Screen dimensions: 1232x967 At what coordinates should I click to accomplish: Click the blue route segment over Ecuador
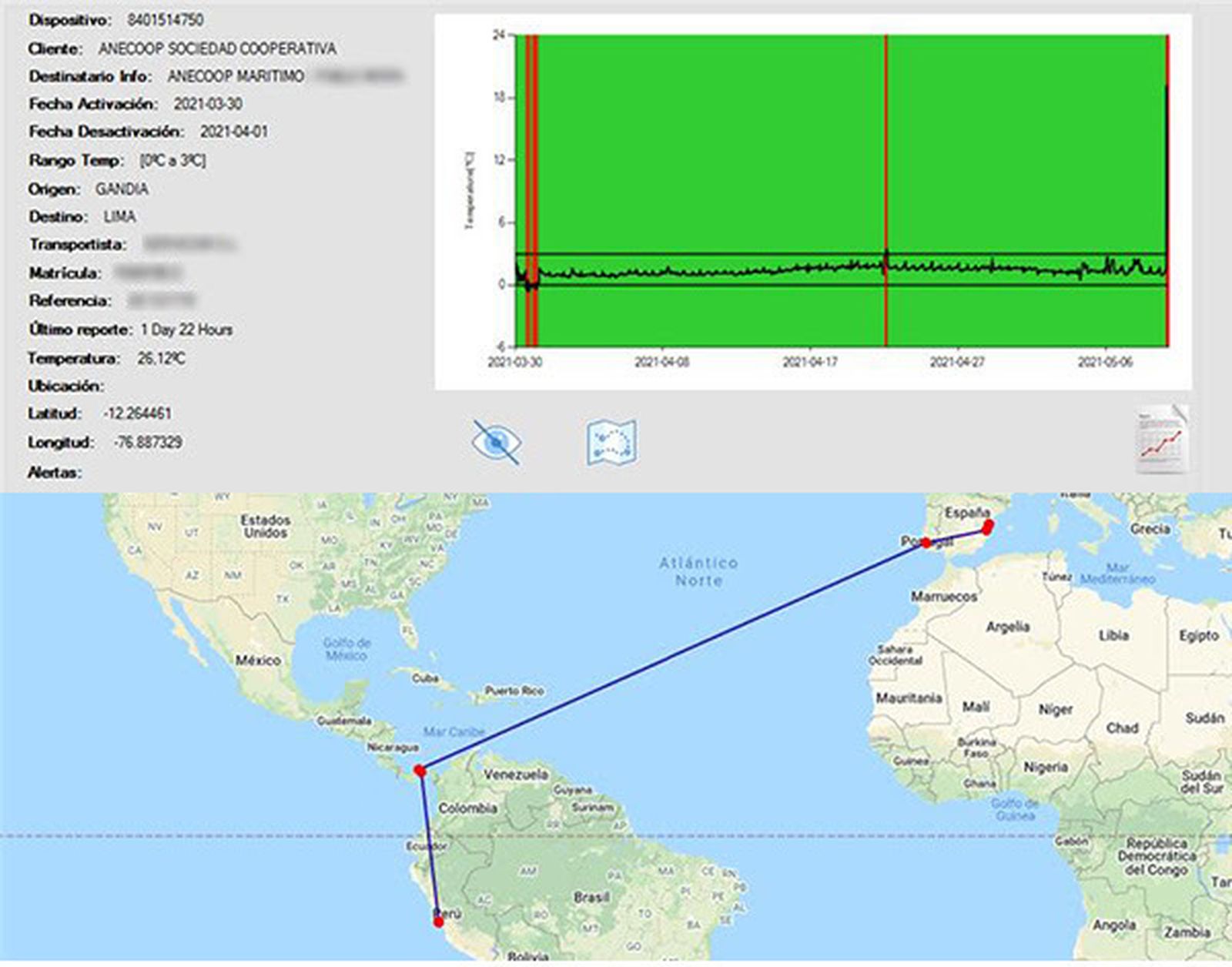(429, 847)
